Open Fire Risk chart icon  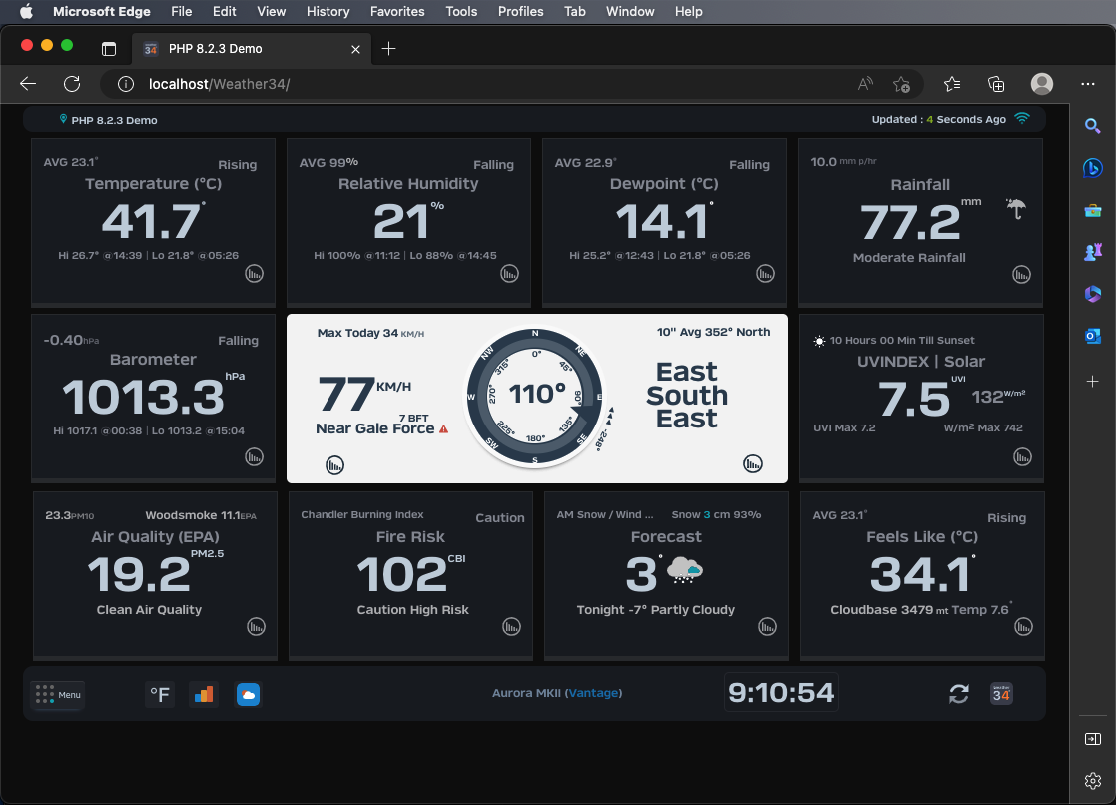coord(511,626)
